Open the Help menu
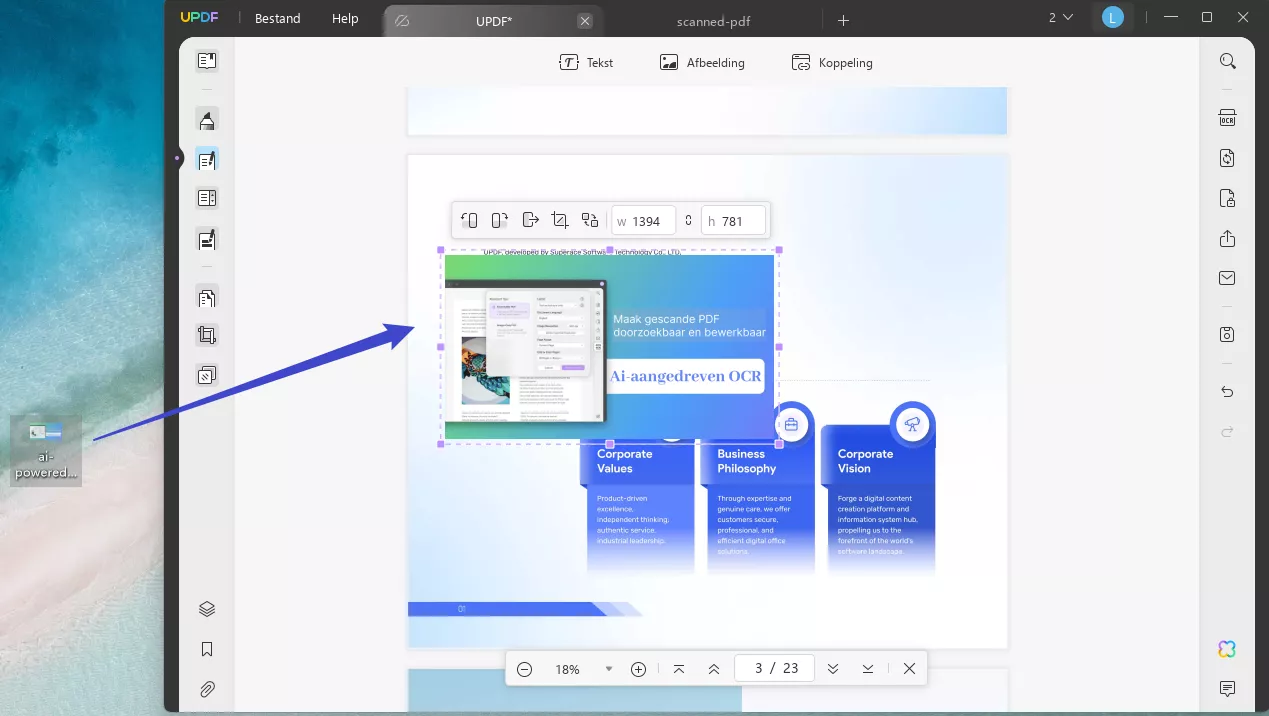1269x716 pixels. [x=345, y=19]
